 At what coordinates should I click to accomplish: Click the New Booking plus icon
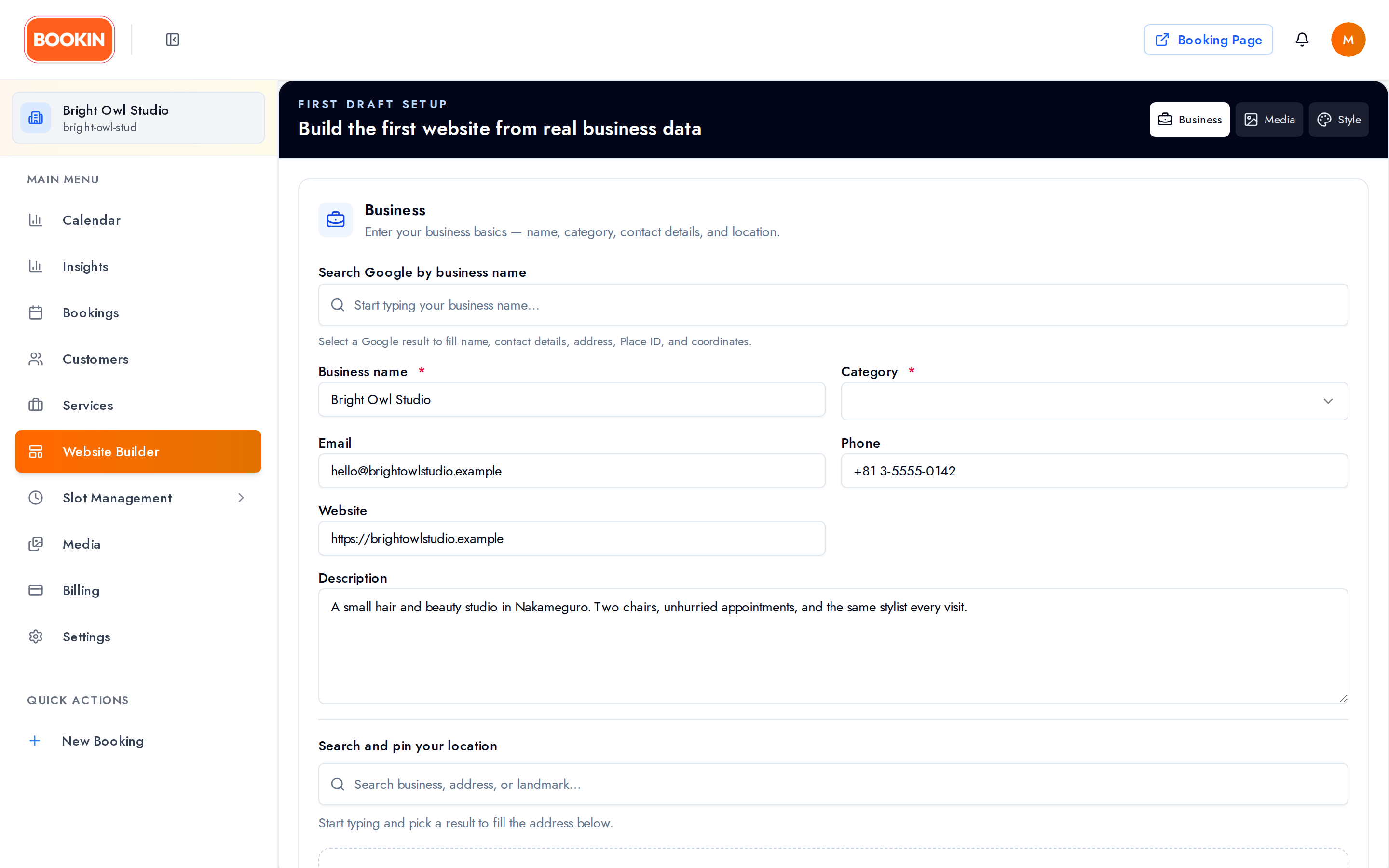(35, 741)
